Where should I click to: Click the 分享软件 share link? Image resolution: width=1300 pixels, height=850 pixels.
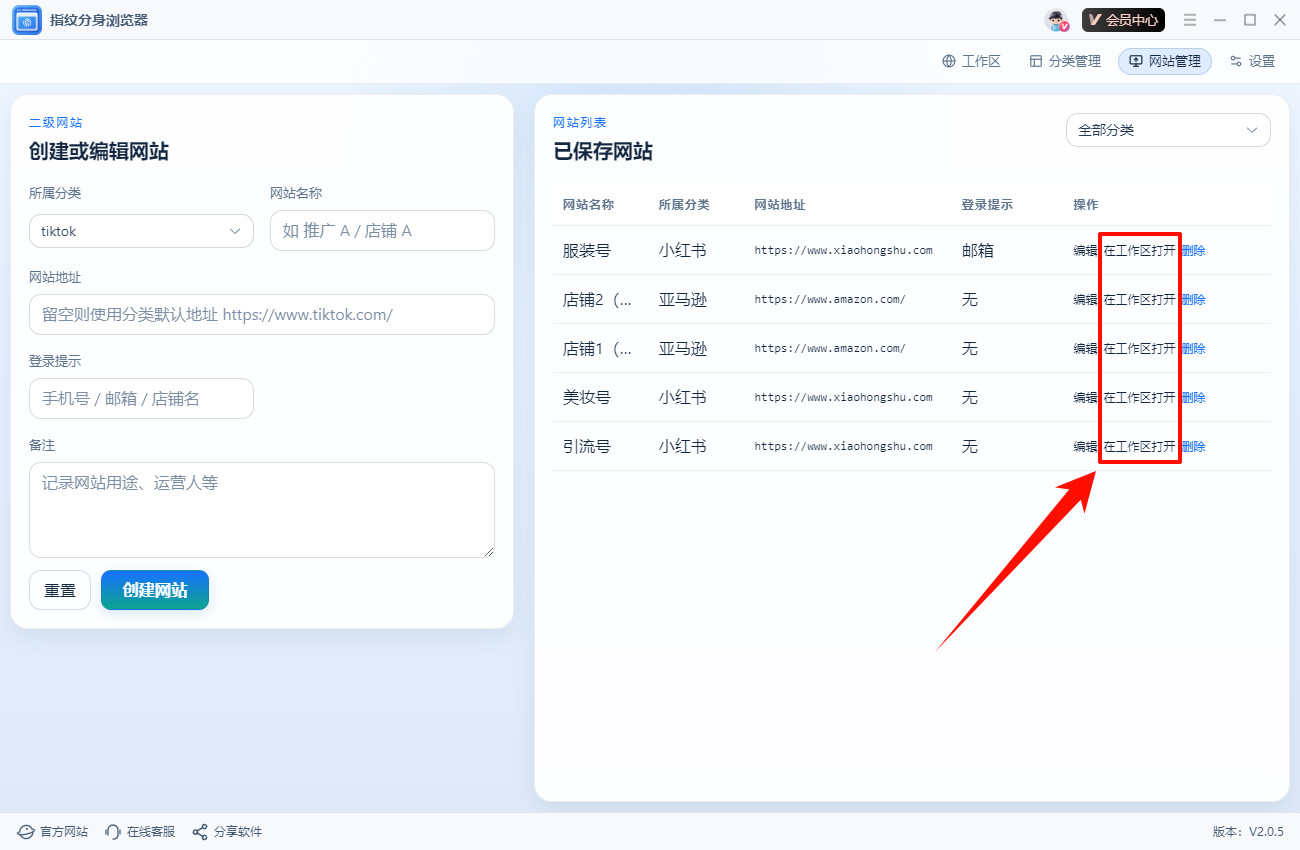click(x=227, y=832)
